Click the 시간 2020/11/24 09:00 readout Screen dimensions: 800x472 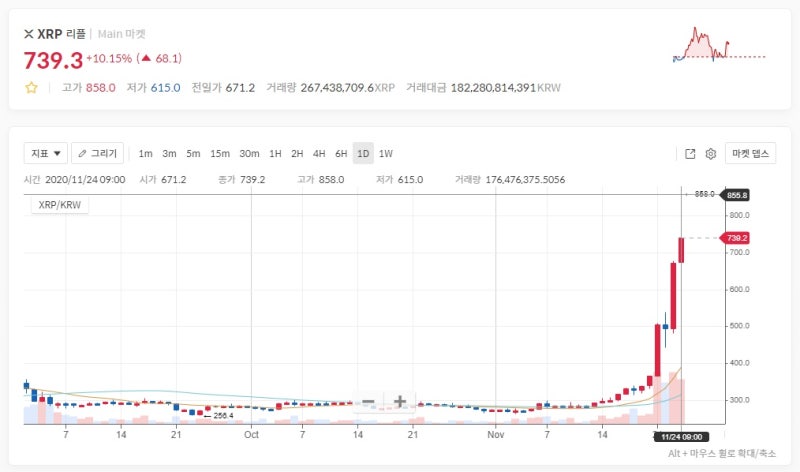pyautogui.click(x=74, y=180)
